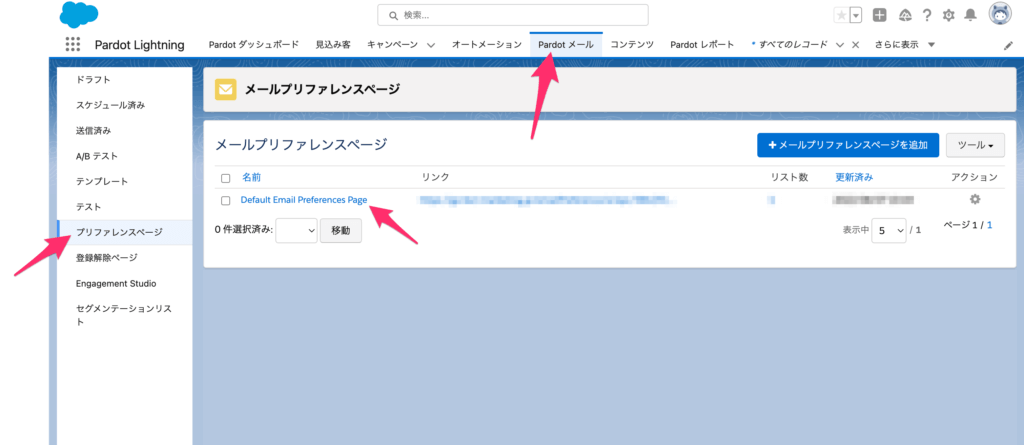Viewport: 1024px width, 445px height.
Task: Open the Default Email Preferences Page link
Action: pos(304,200)
